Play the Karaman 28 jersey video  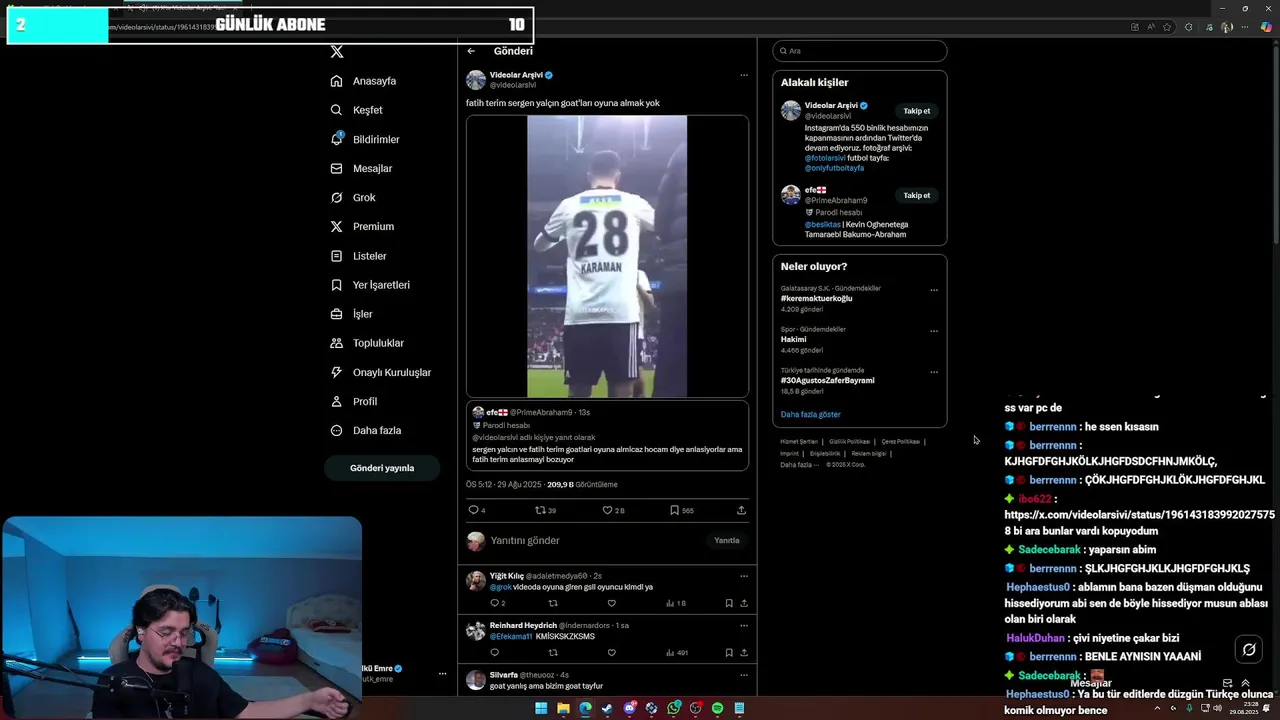pyautogui.click(x=607, y=257)
